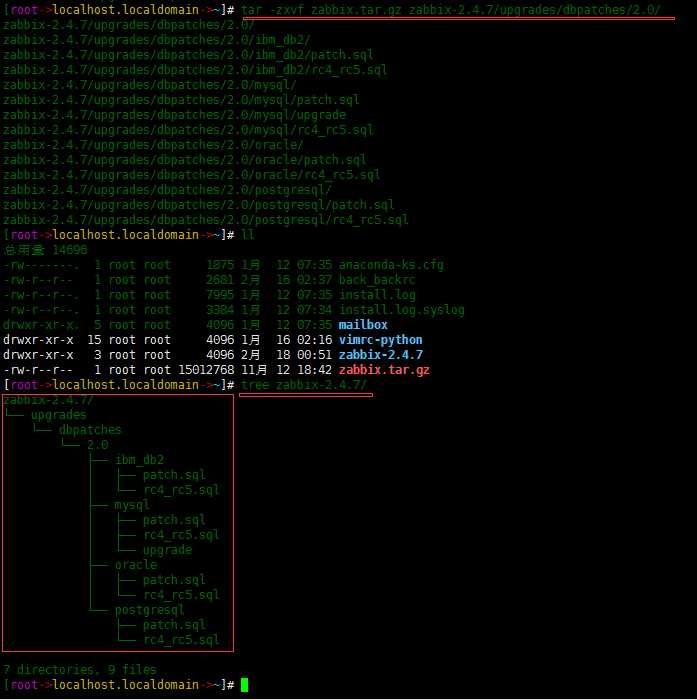Click the time 18:42 in the zabbix.tar.gz row
The height and width of the screenshot is (700, 697).
(x=314, y=370)
